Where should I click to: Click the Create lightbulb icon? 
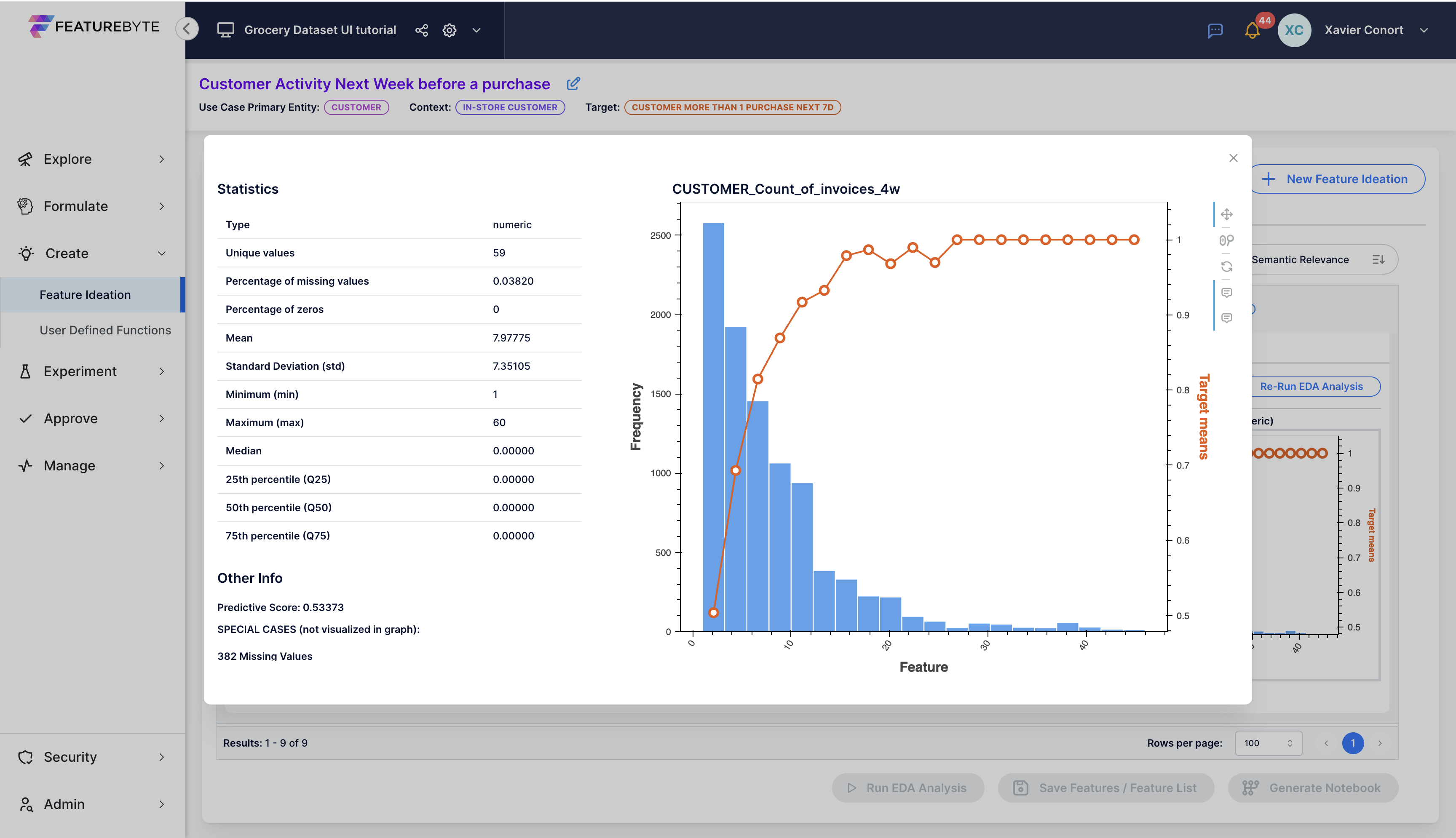point(27,254)
